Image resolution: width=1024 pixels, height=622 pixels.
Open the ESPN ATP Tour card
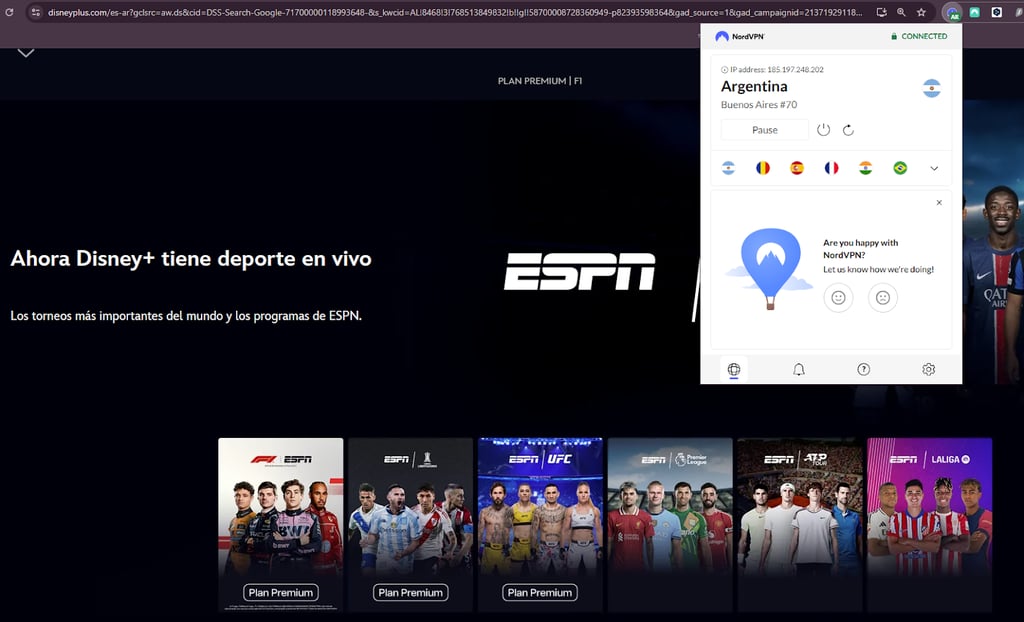coord(800,525)
